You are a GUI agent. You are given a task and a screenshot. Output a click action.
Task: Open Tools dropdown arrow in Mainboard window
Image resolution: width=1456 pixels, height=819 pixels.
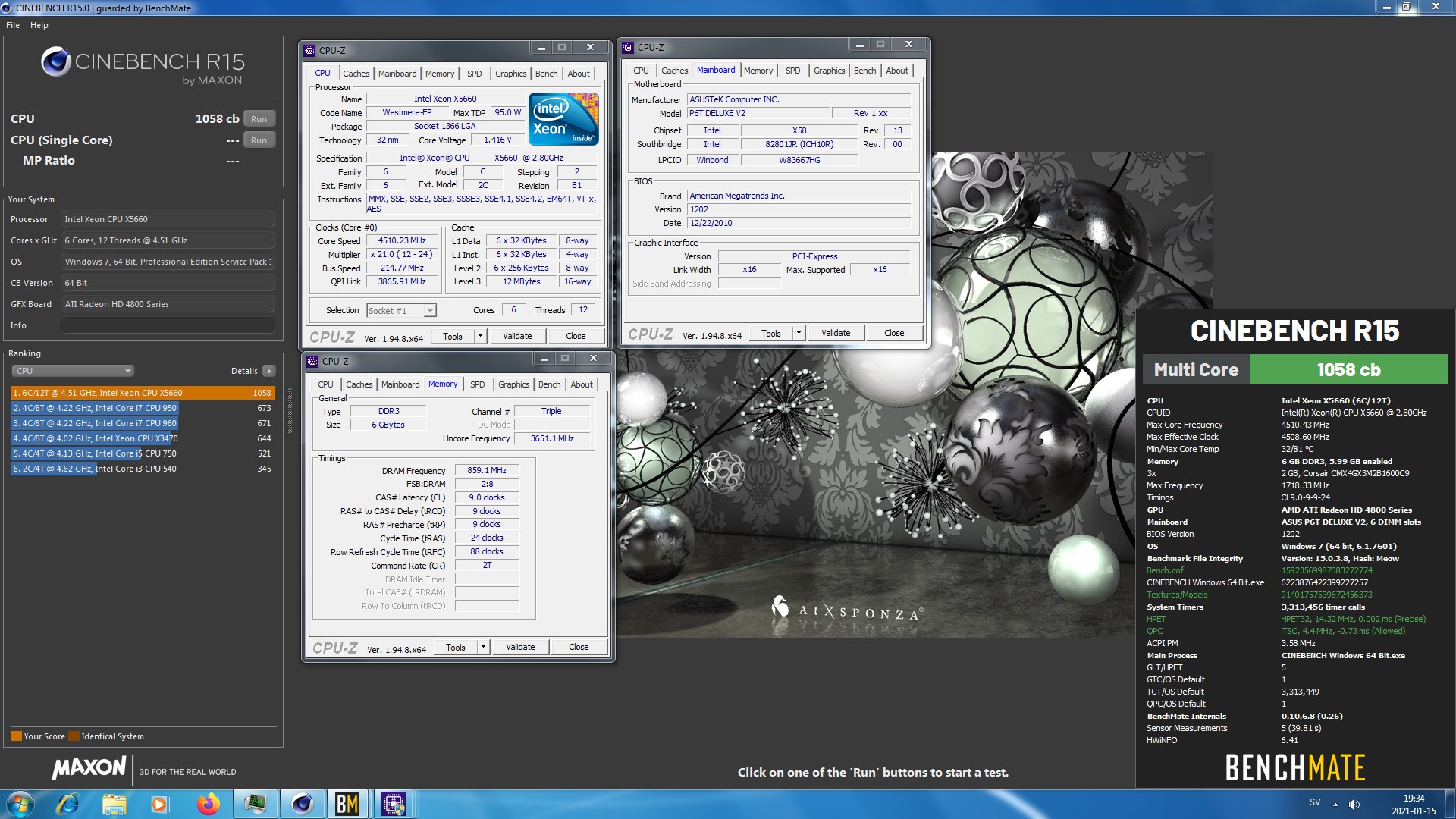799,333
